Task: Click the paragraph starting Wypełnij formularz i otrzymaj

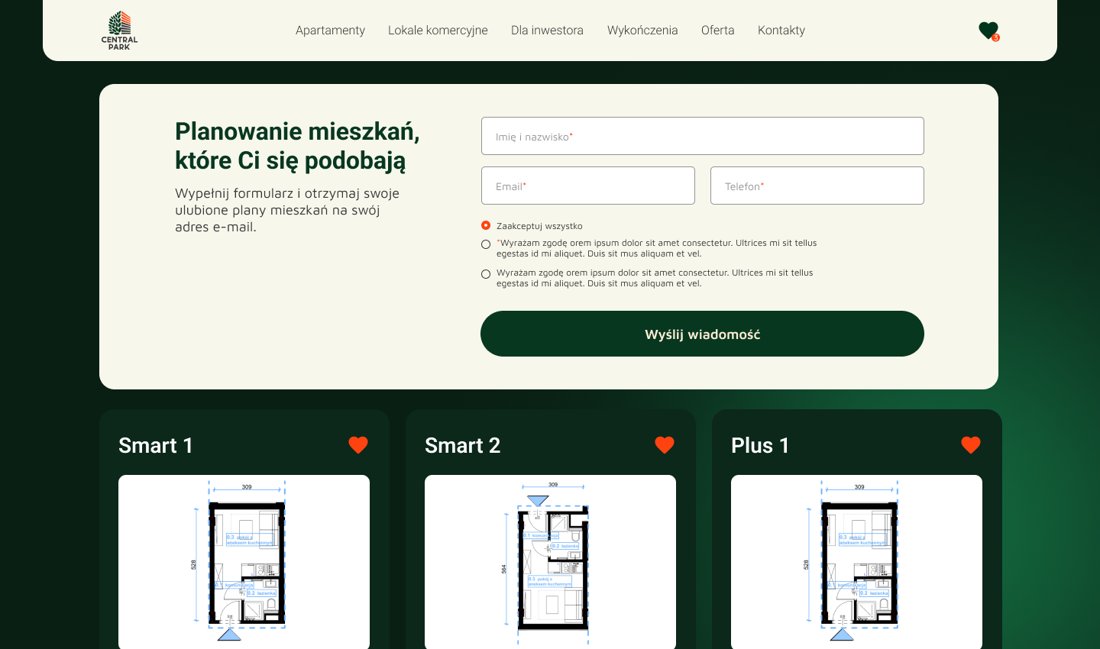Action: 287,210
